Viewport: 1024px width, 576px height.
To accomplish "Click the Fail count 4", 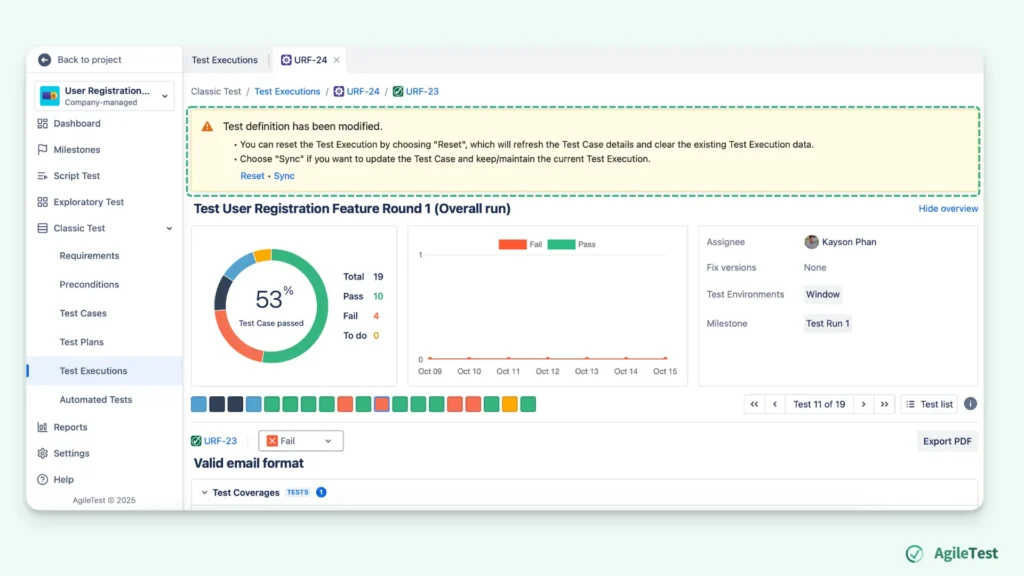I will point(376,316).
